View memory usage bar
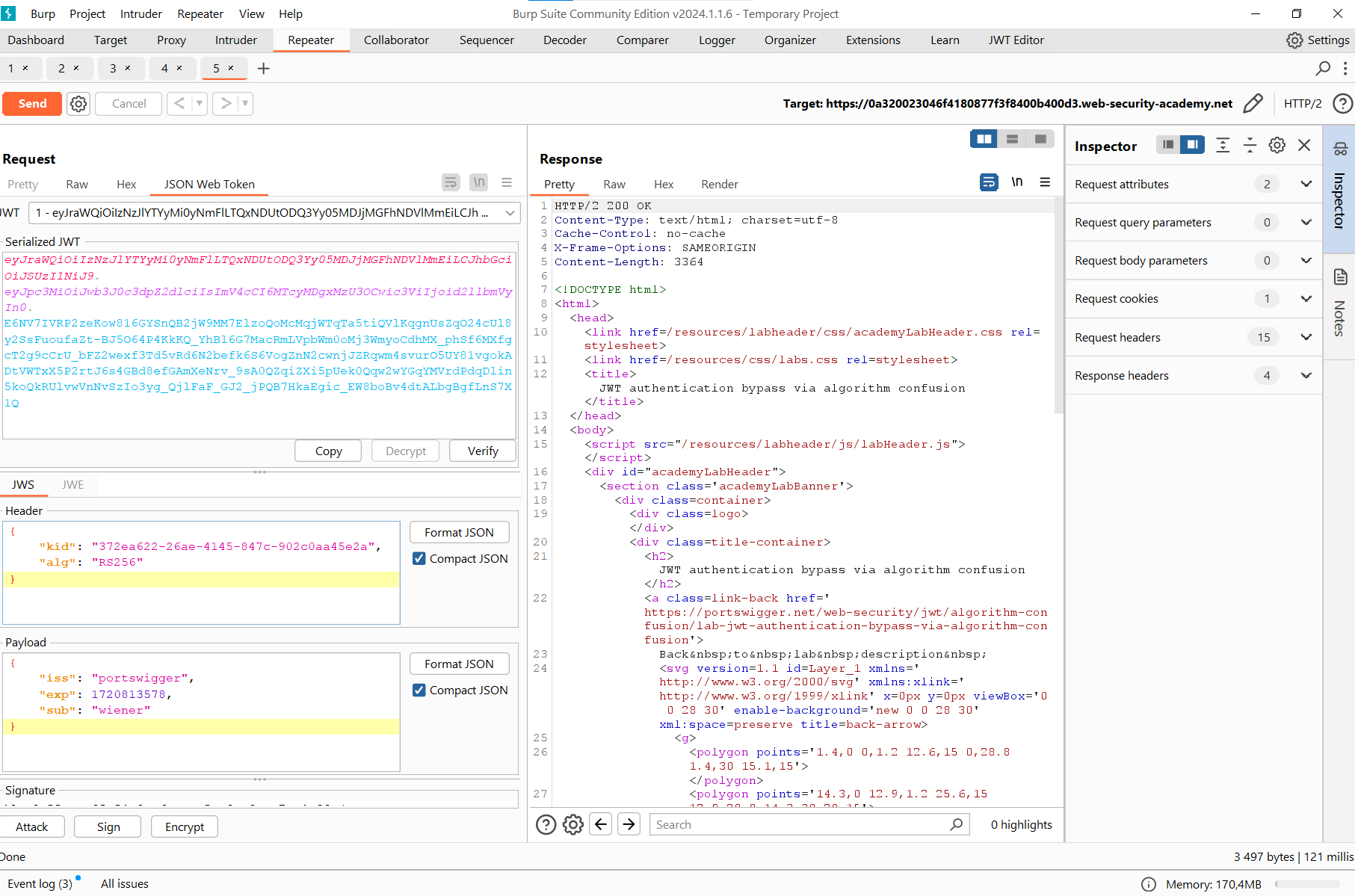The width and height of the screenshot is (1355, 896). [1308, 884]
